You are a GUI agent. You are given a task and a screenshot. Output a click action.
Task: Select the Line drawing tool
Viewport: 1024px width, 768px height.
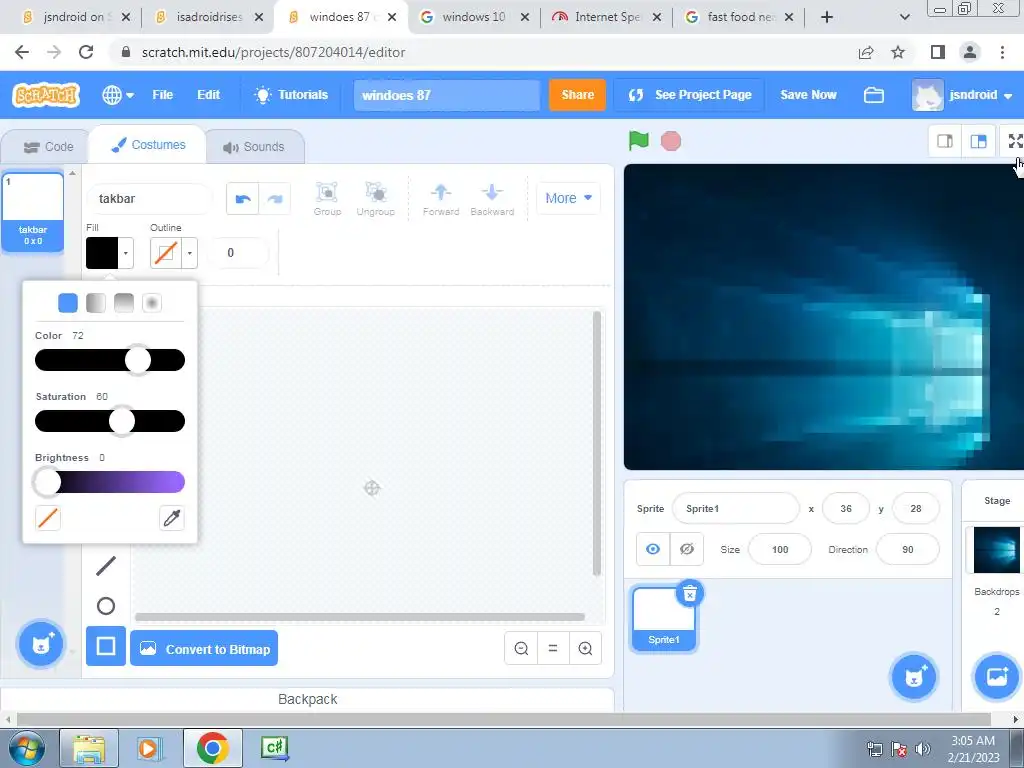click(x=106, y=566)
